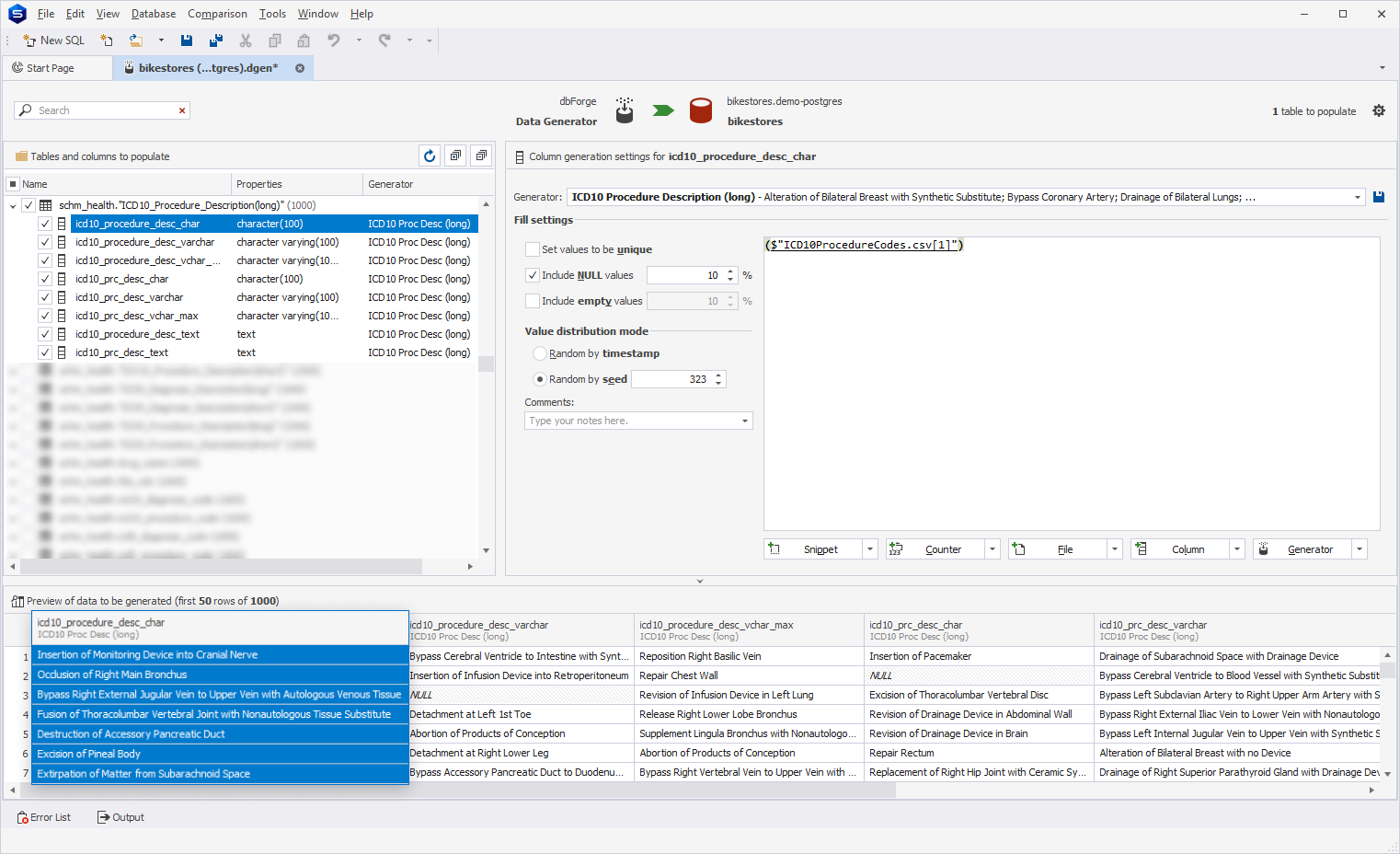
Task: Open the Comparison menu
Action: 217,14
